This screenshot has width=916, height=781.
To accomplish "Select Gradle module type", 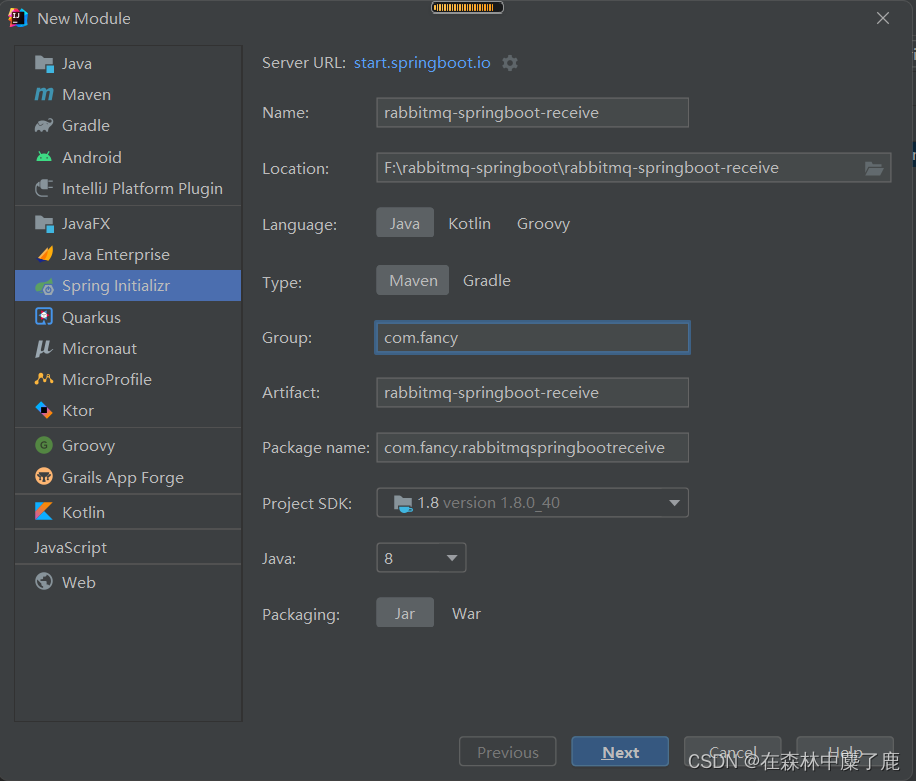I will (x=128, y=126).
